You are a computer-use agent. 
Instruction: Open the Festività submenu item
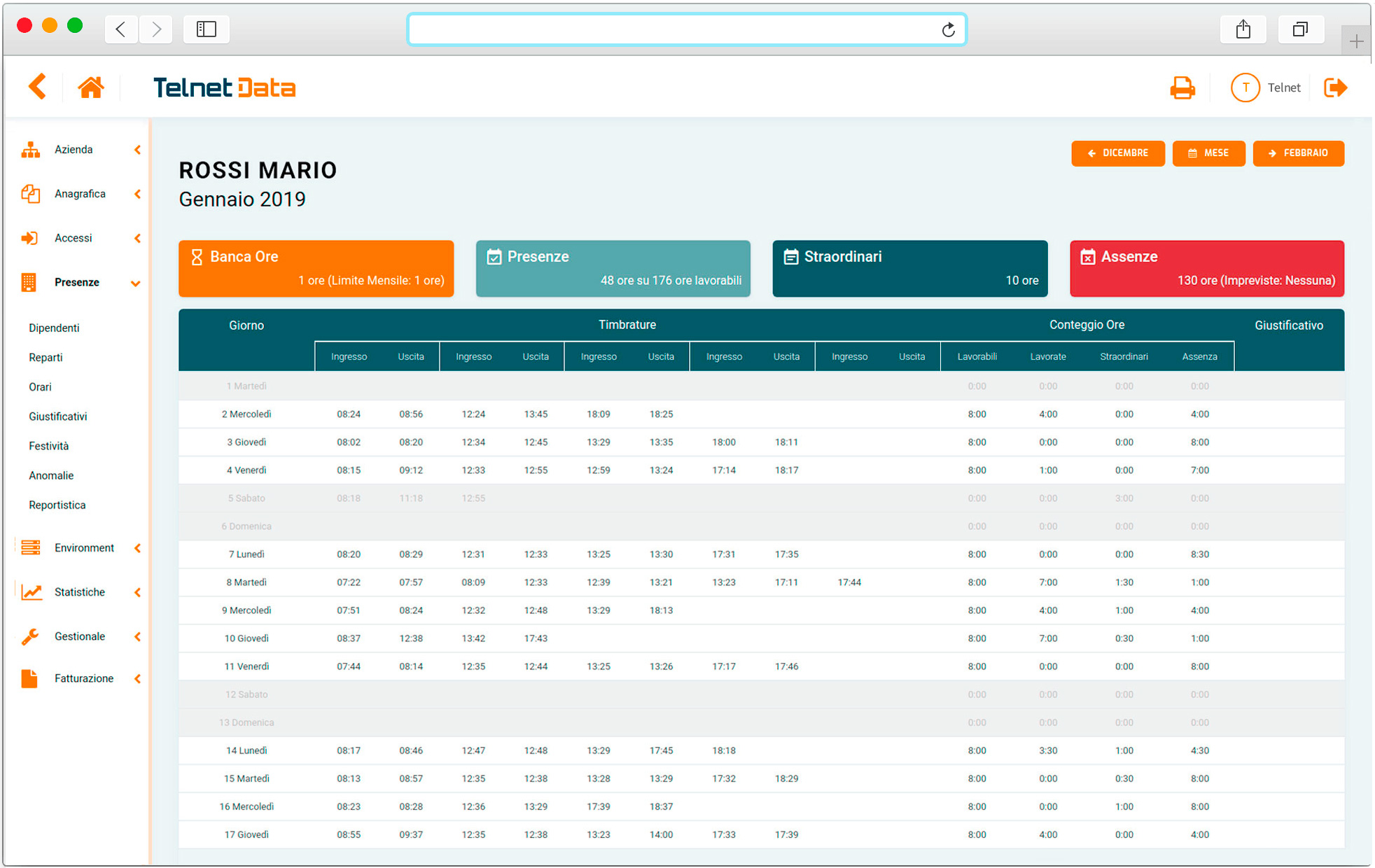tap(49, 446)
